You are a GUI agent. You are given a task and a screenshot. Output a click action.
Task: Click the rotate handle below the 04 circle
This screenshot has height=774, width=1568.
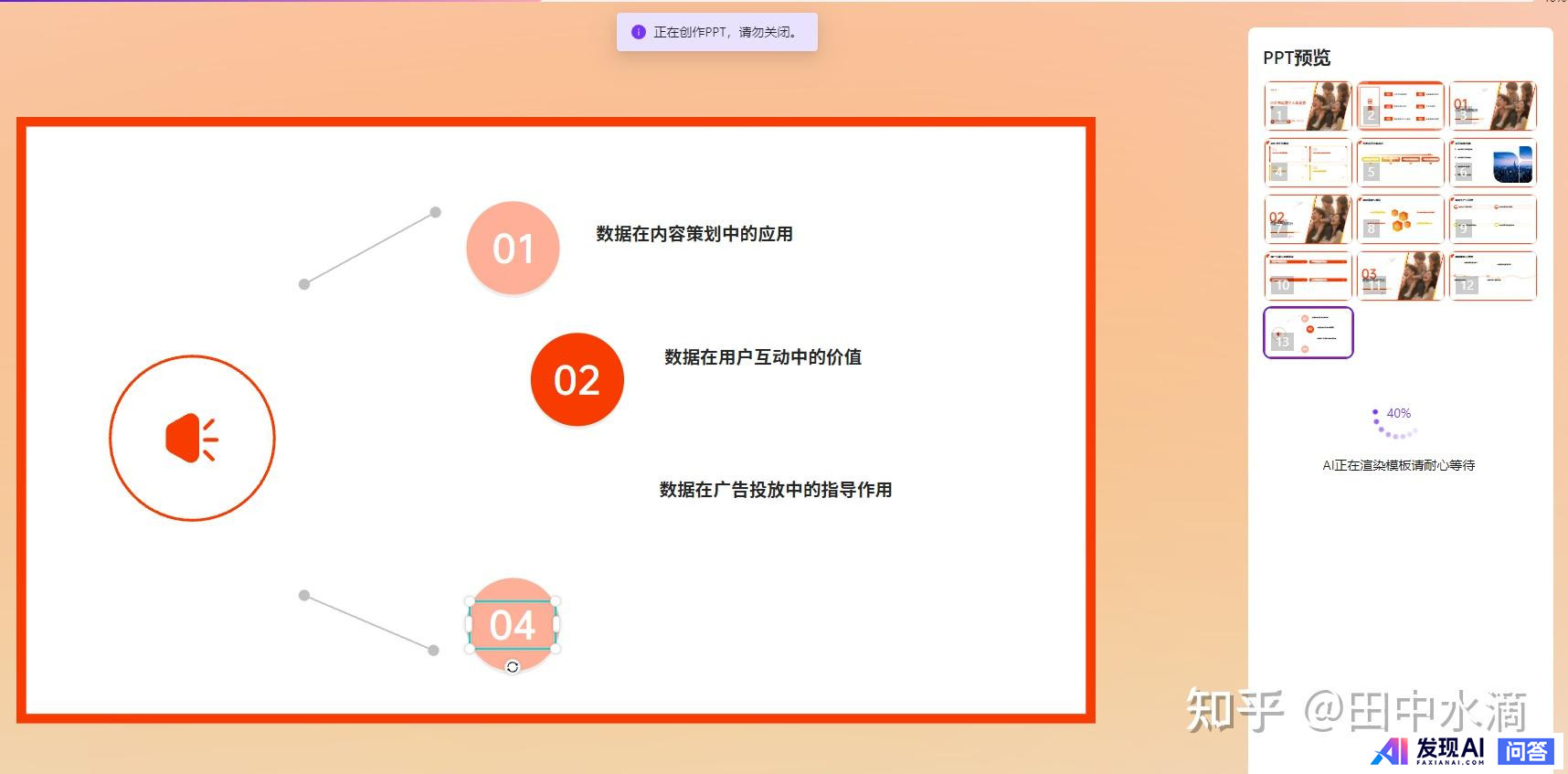(x=513, y=667)
